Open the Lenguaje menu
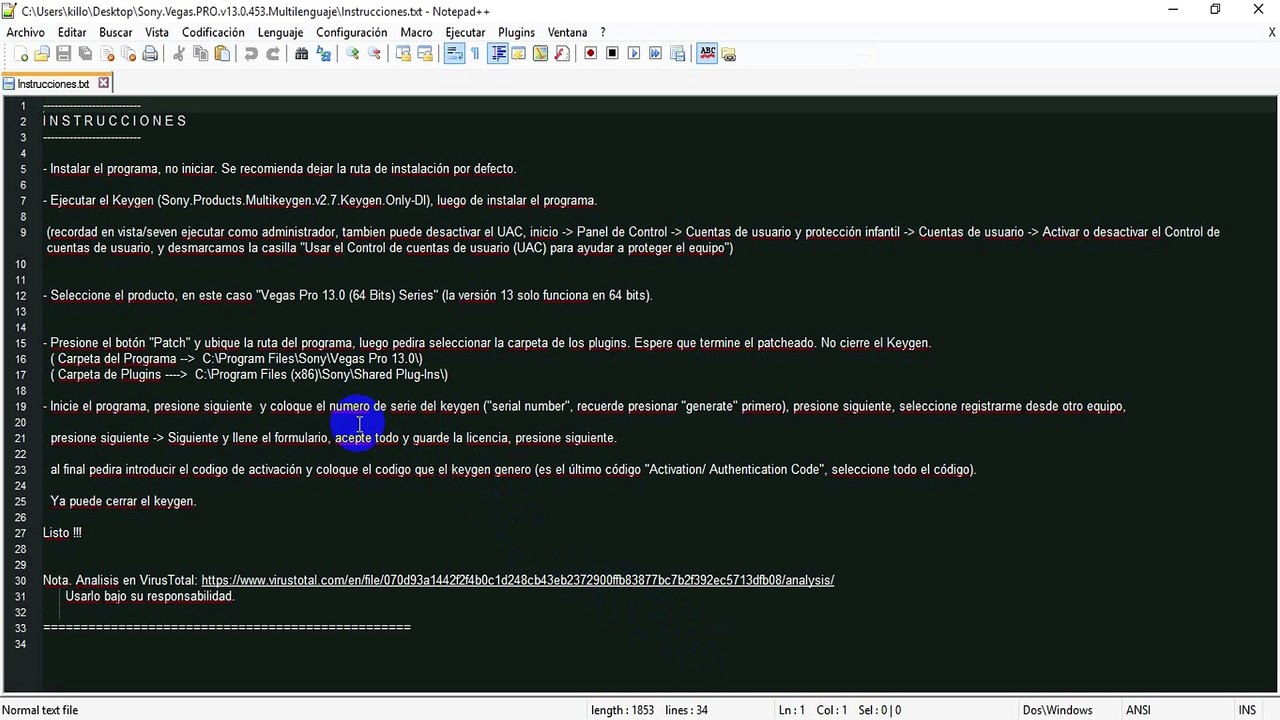Image resolution: width=1280 pixels, height=720 pixels. pyautogui.click(x=280, y=32)
